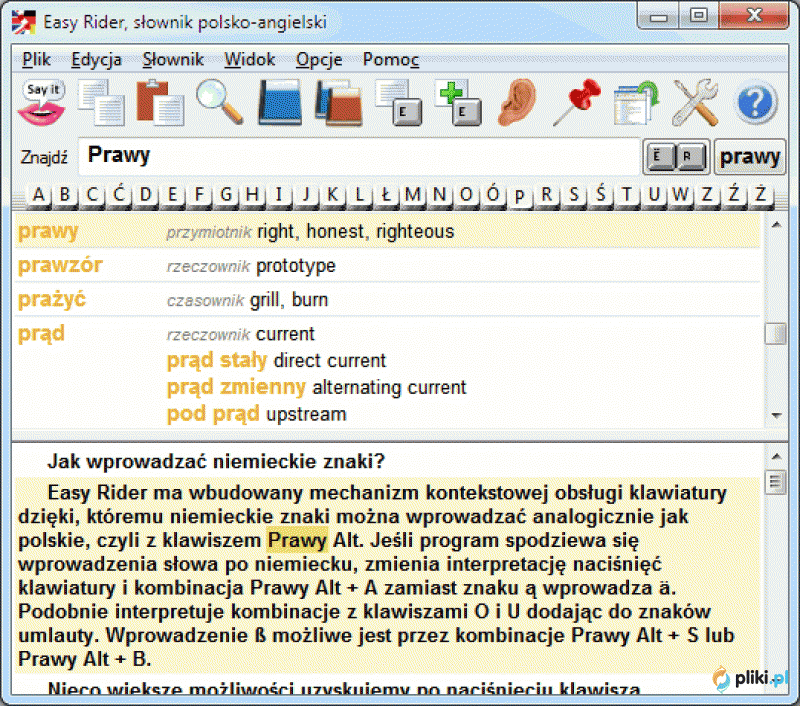Open the wrench and screwdriver tools icon
This screenshot has width=800, height=706.
point(695,103)
